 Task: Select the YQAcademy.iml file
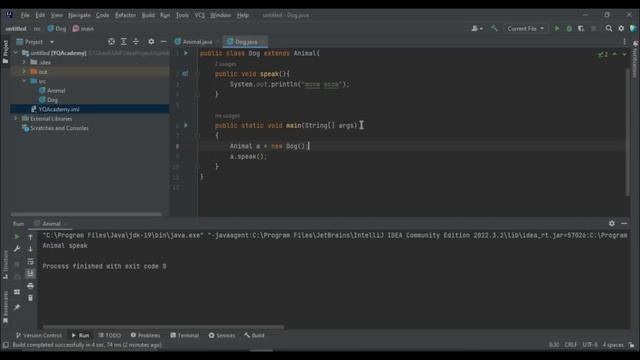pyautogui.click(x=55, y=109)
